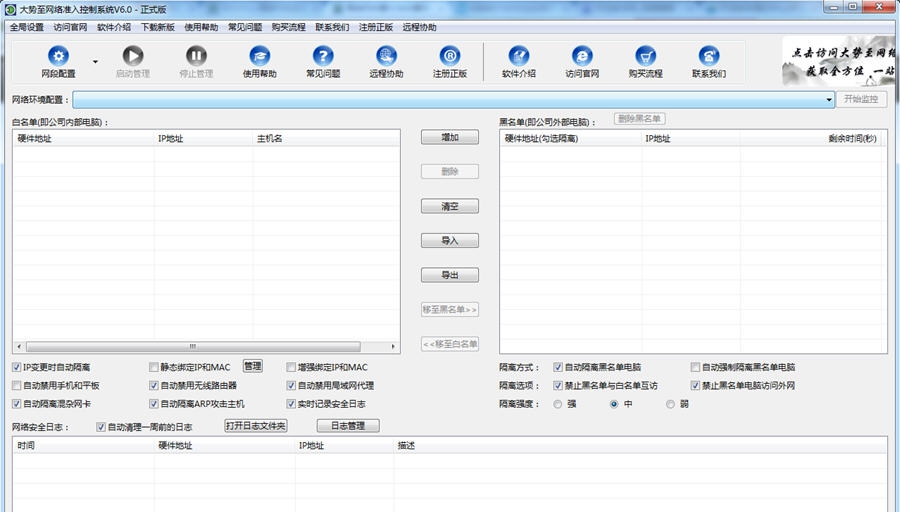Open the 软件介绍 menu item
900x512 pixels.
tap(114, 27)
